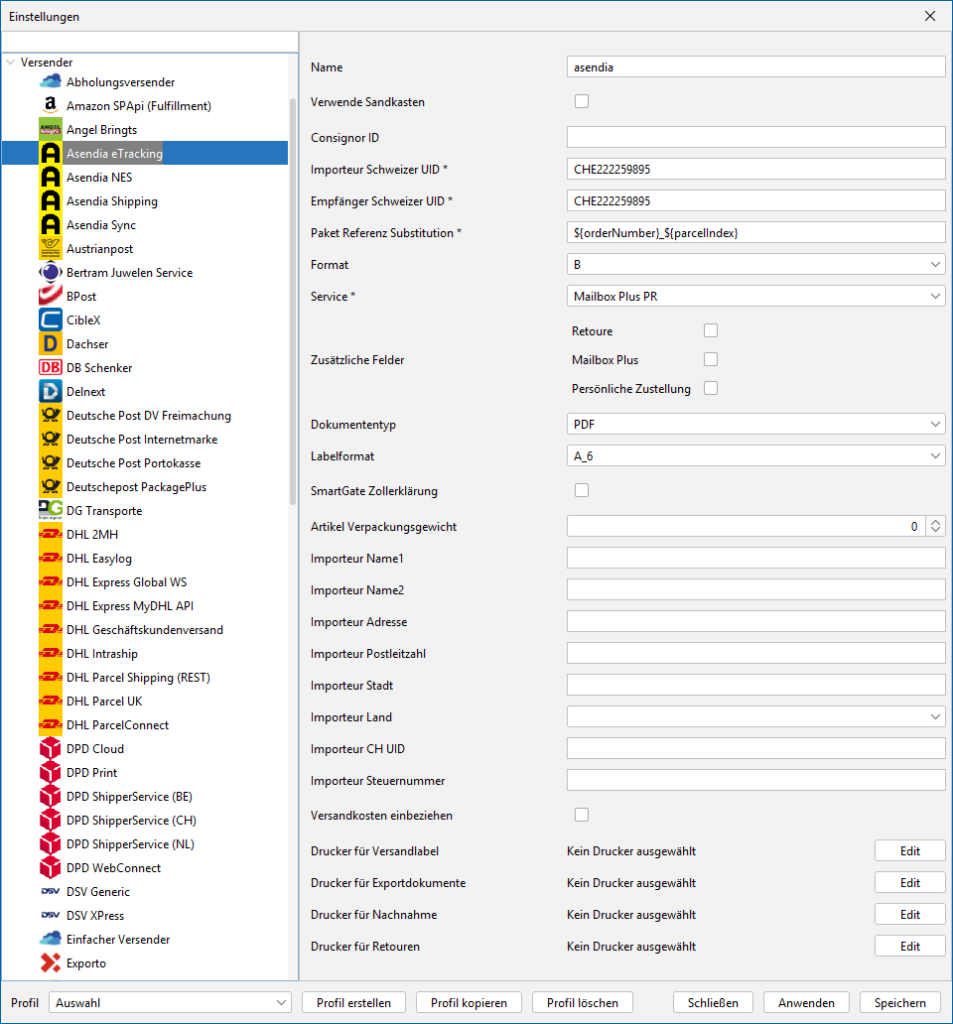Screen dimensions: 953x1024
Task: Select the CibleX logo icon
Action: (50, 320)
